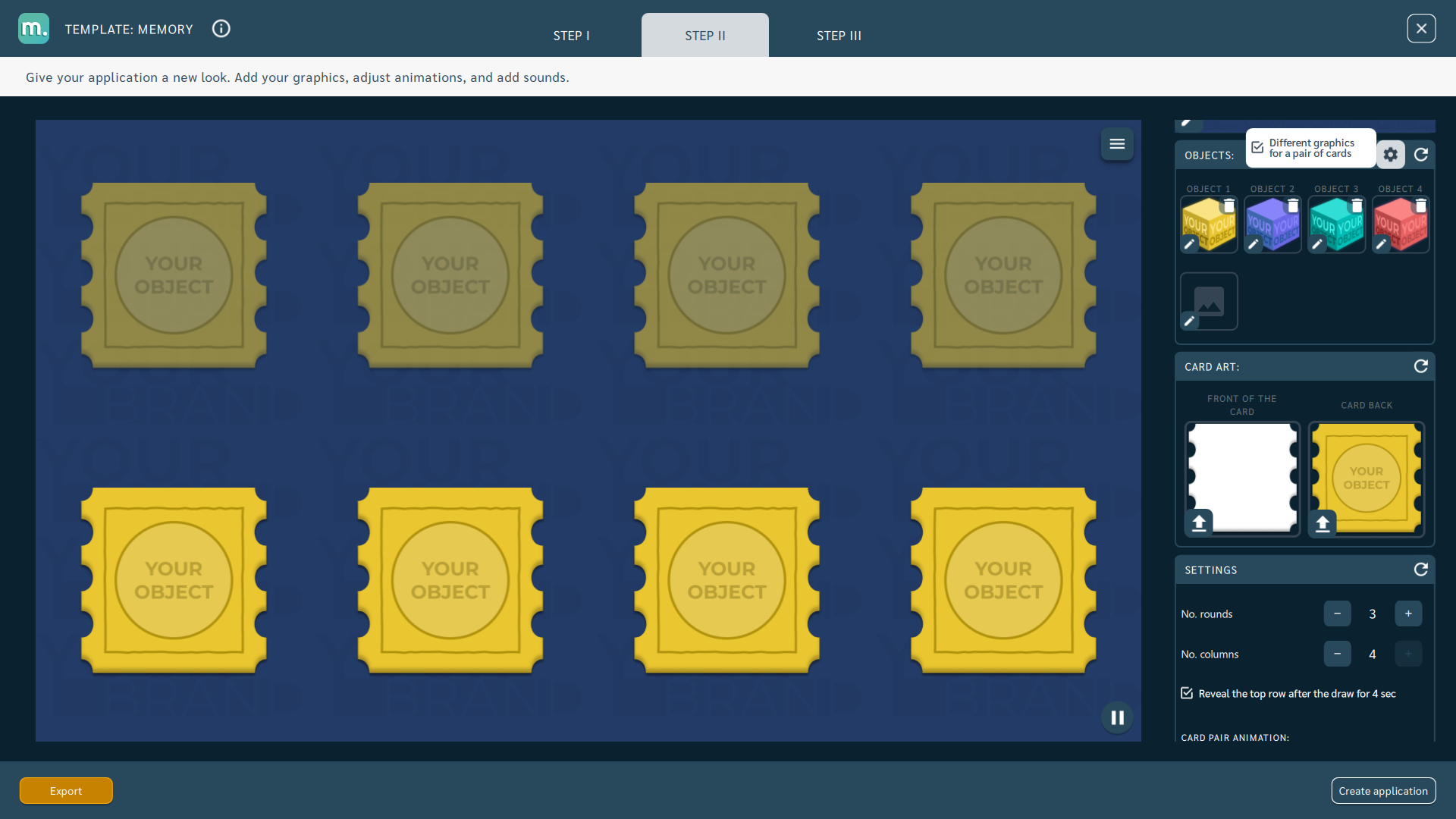Viewport: 1456px width, 819px height.
Task: Toggle Reveal the top row after draw
Action: coord(1187,693)
